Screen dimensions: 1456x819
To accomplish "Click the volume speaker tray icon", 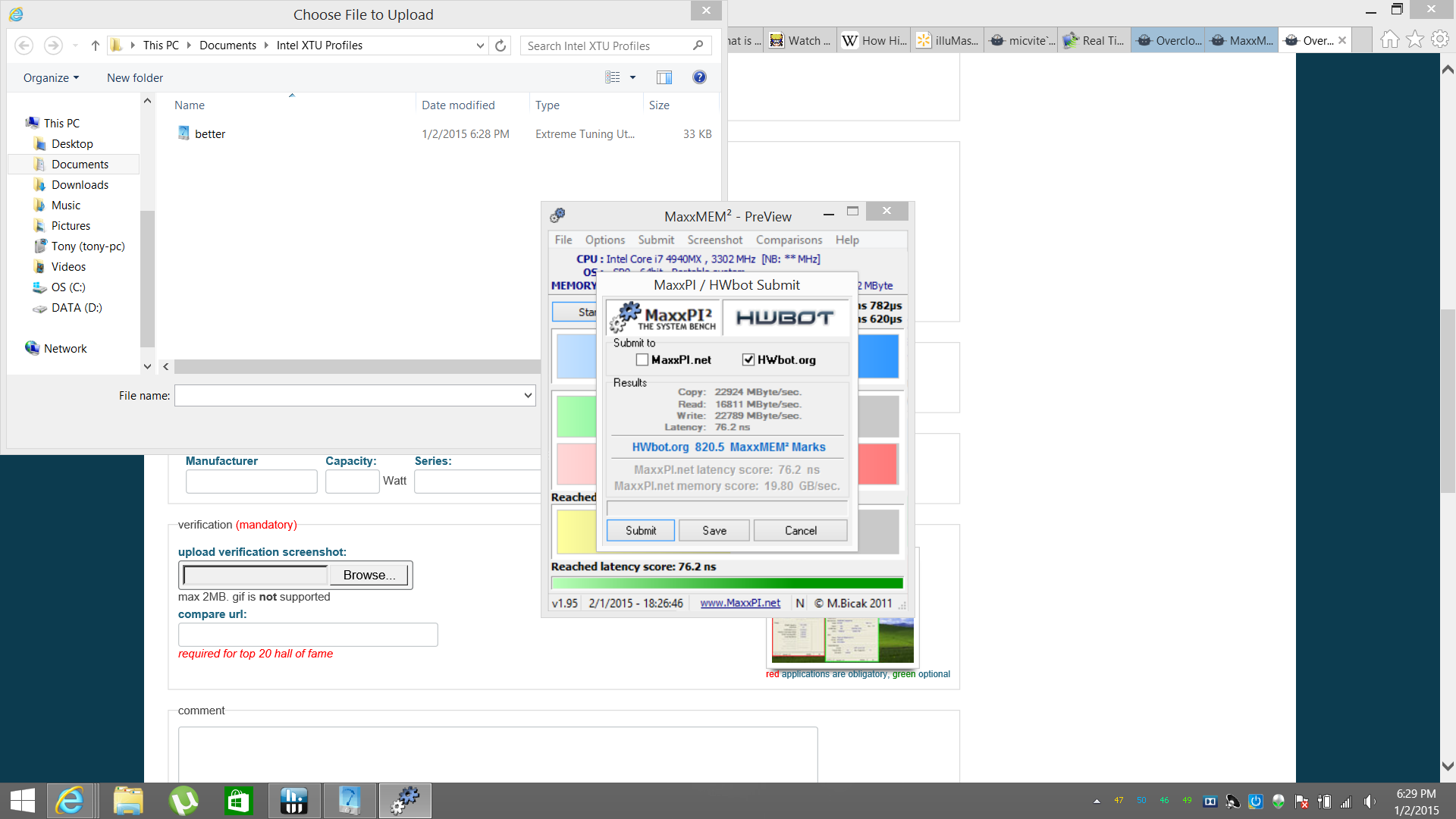I will (x=1370, y=802).
